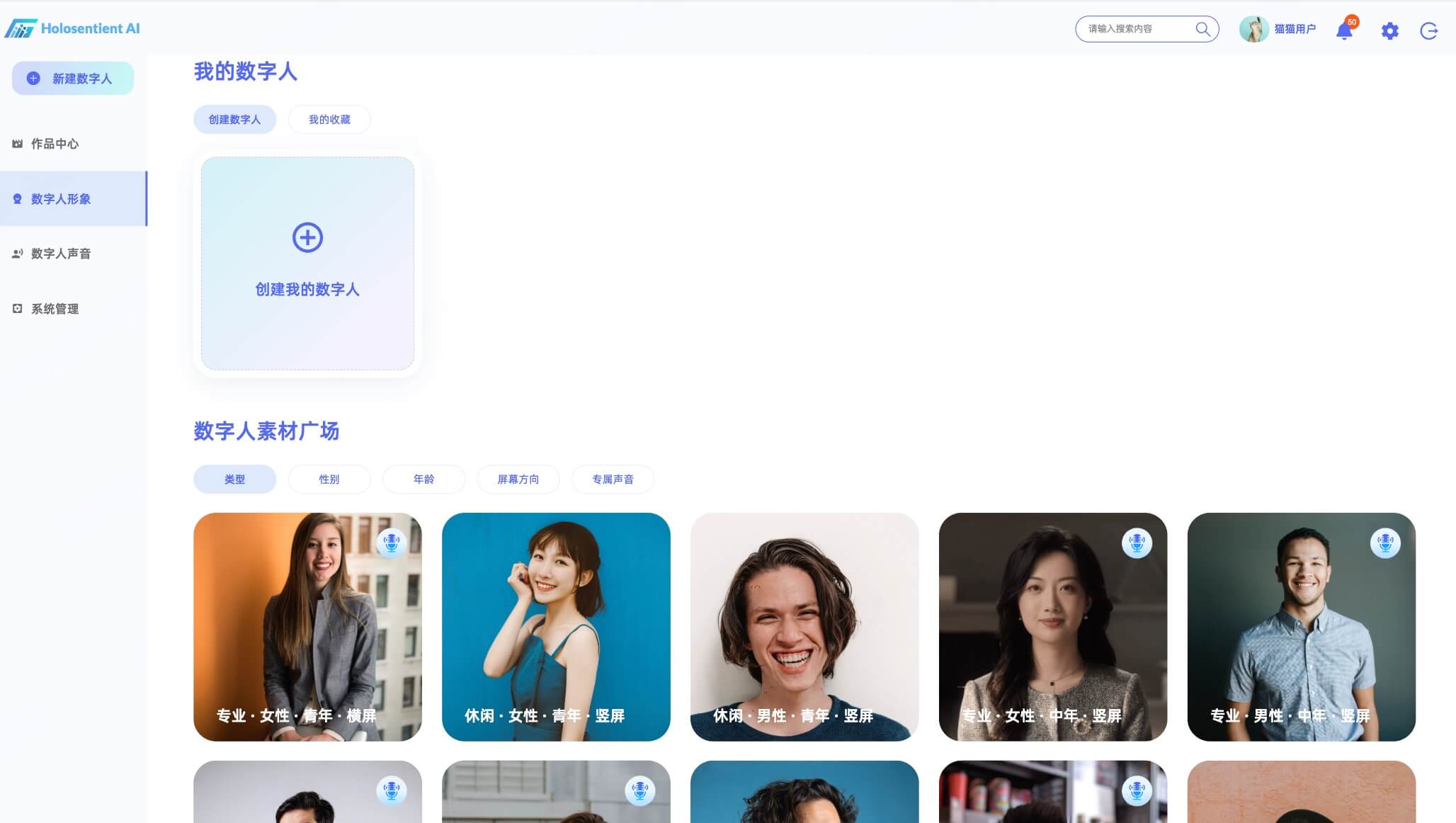Click the plus icon in create card
Screen dimensions: 1456x823
tap(307, 237)
